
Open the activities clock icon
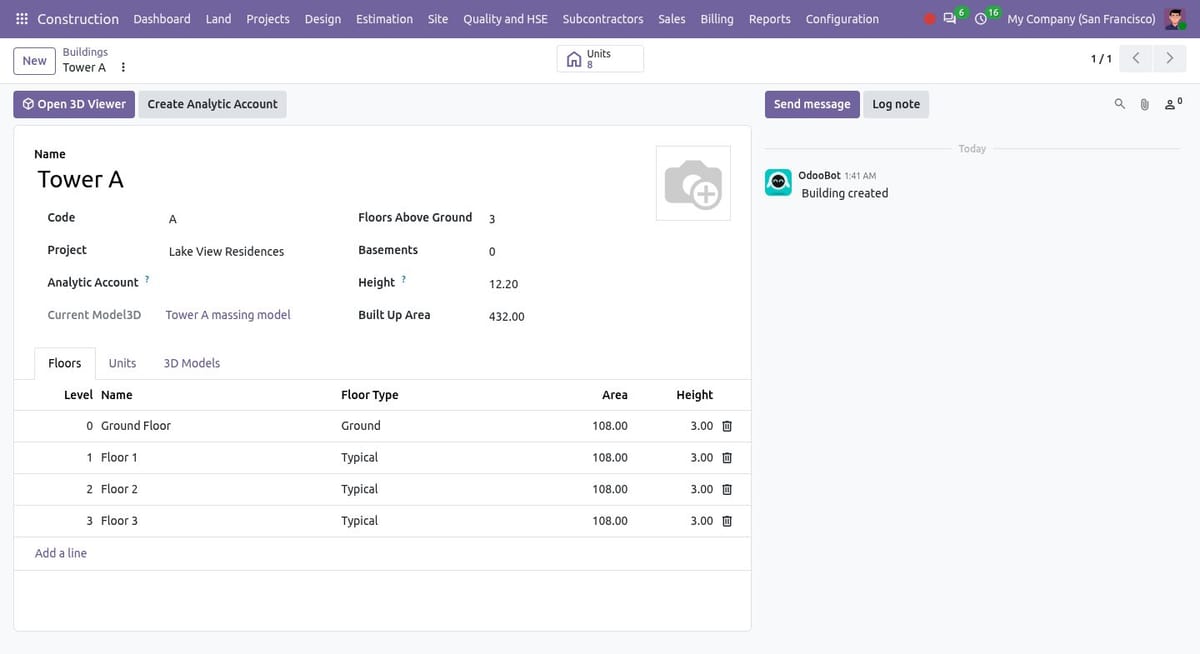981,19
